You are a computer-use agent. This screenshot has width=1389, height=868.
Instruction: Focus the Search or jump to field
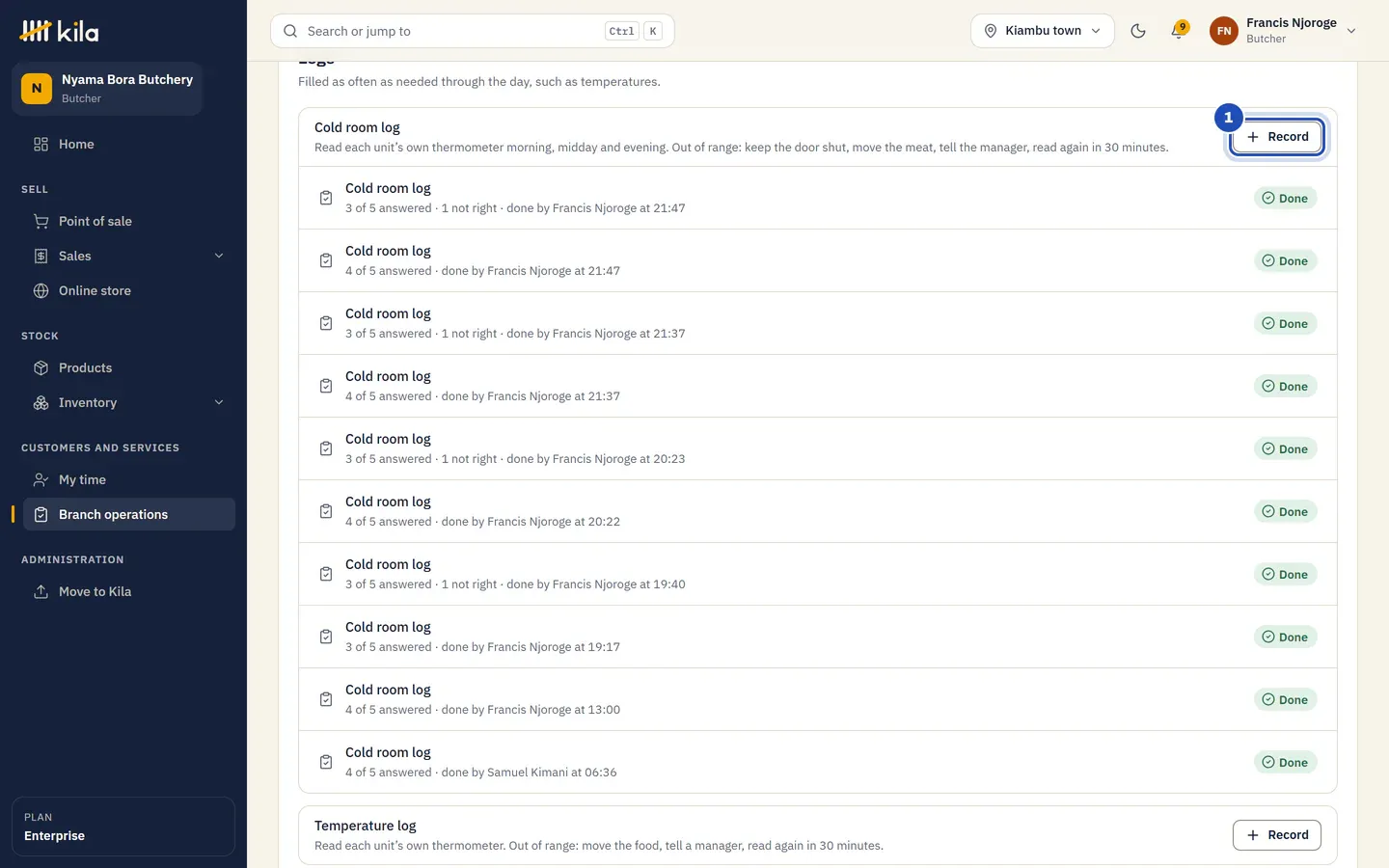473,31
